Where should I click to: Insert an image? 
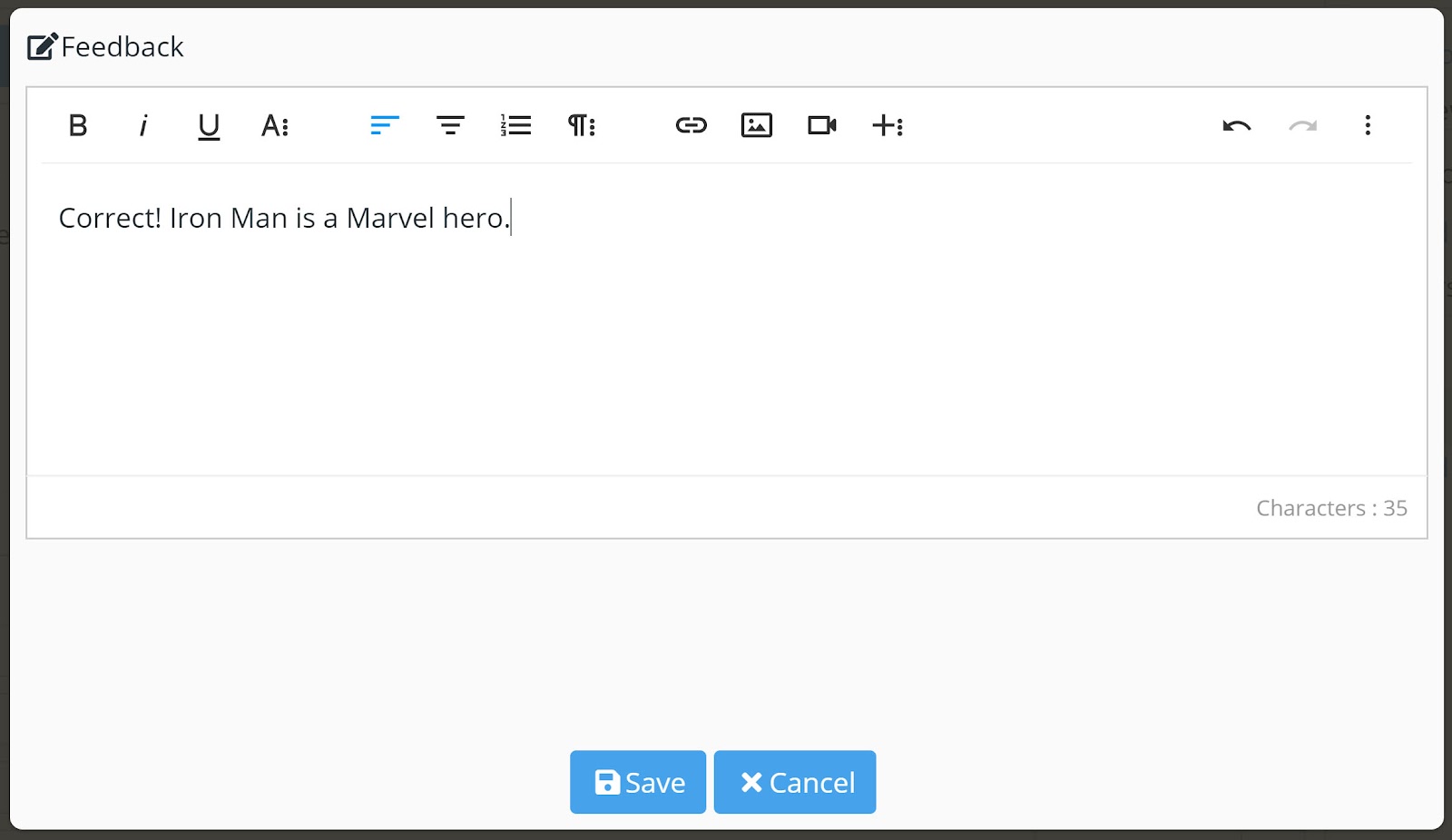point(757,125)
